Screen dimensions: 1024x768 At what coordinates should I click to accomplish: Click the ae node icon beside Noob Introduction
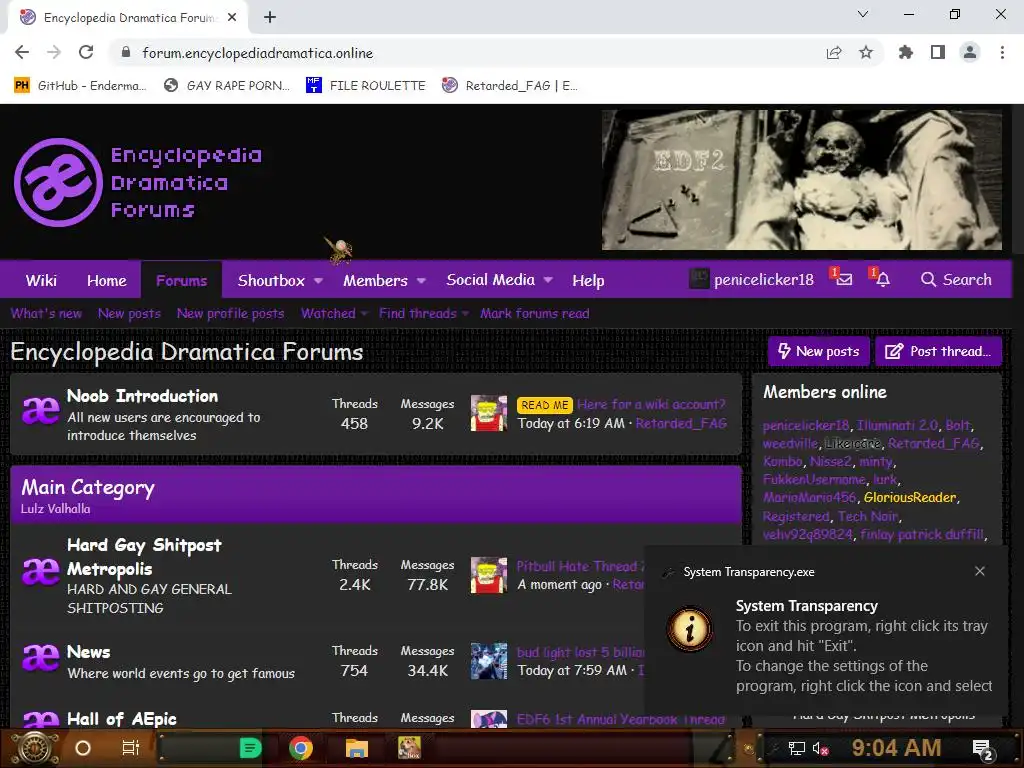[40, 411]
